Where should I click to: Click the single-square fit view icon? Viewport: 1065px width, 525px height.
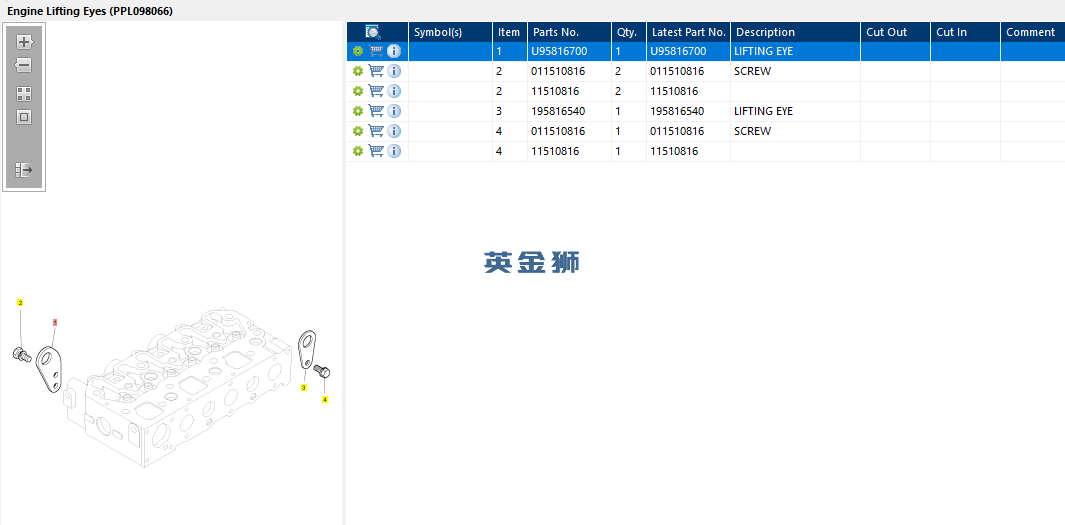pos(24,117)
